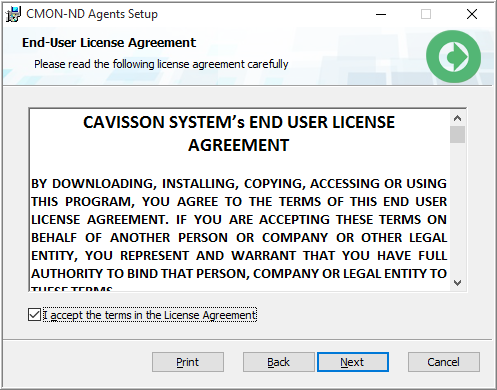Click the installer icon in the title bar

(x=13, y=14)
